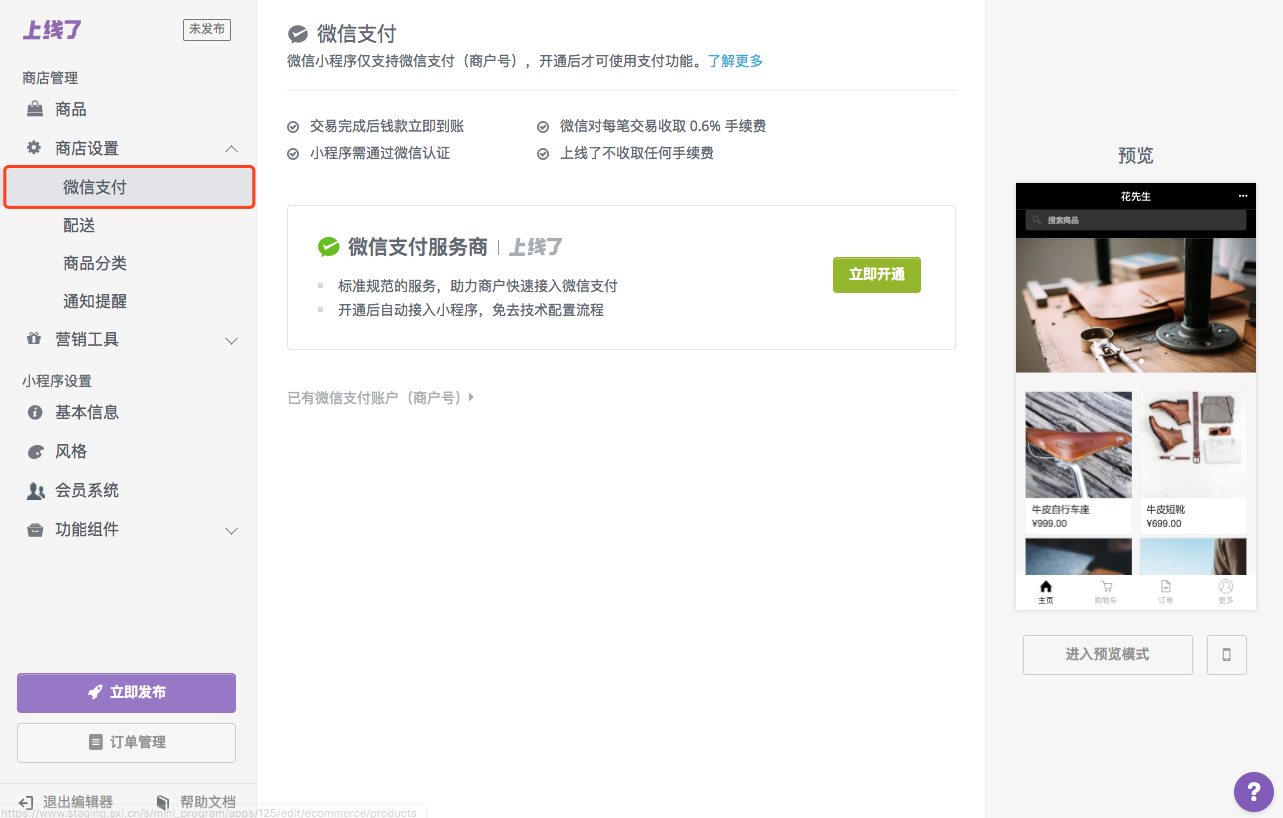Click the text 交易完成后钱款立即到账
The image size is (1283, 818).
pos(387,126)
